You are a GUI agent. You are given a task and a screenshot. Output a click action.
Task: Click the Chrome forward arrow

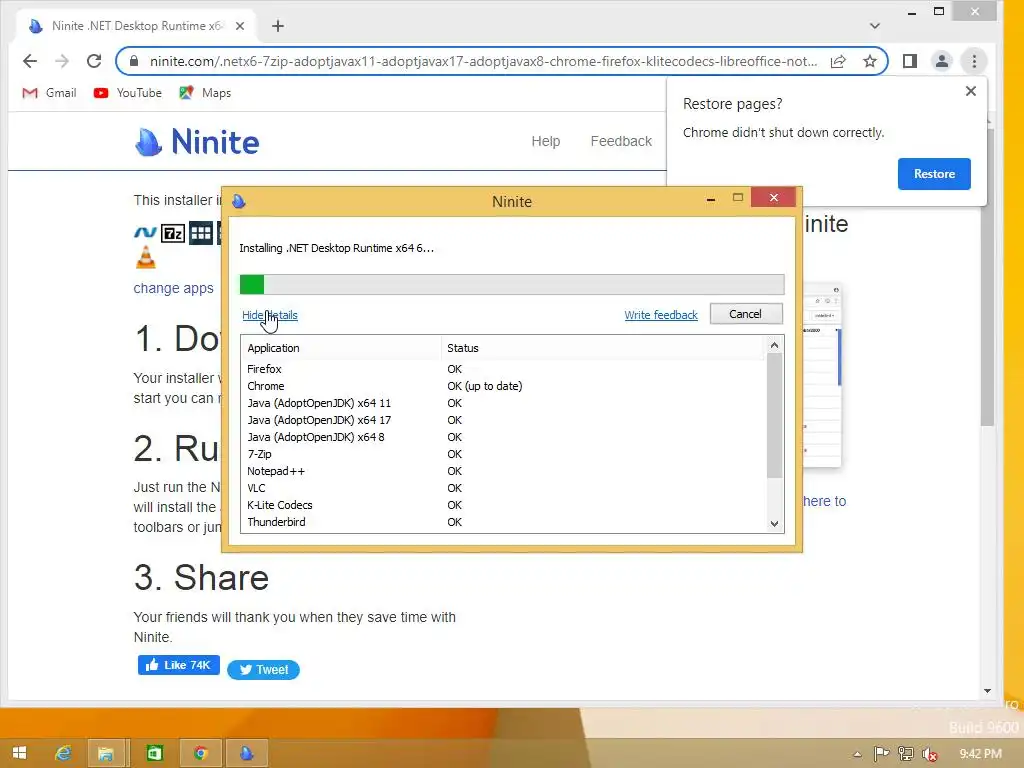[62, 61]
